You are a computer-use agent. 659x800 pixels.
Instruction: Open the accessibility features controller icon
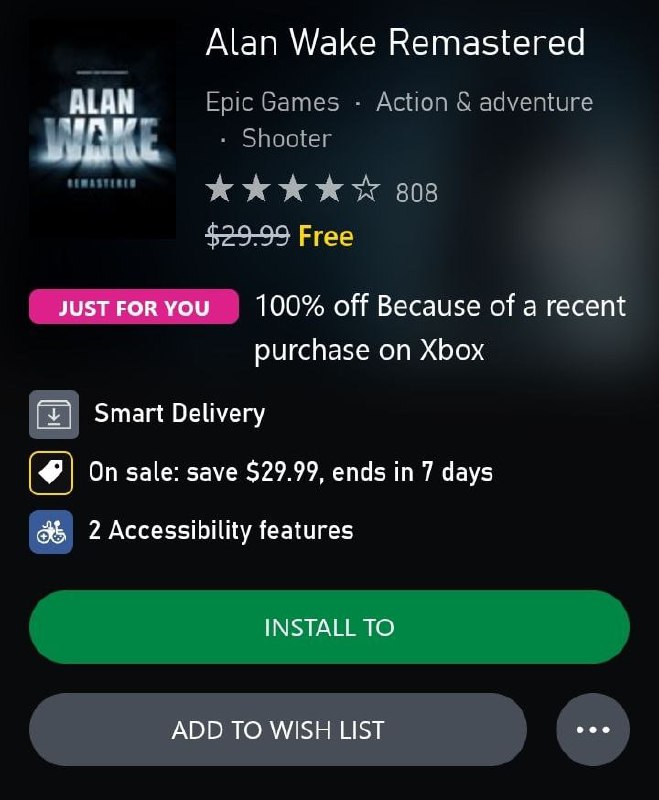[x=51, y=532]
